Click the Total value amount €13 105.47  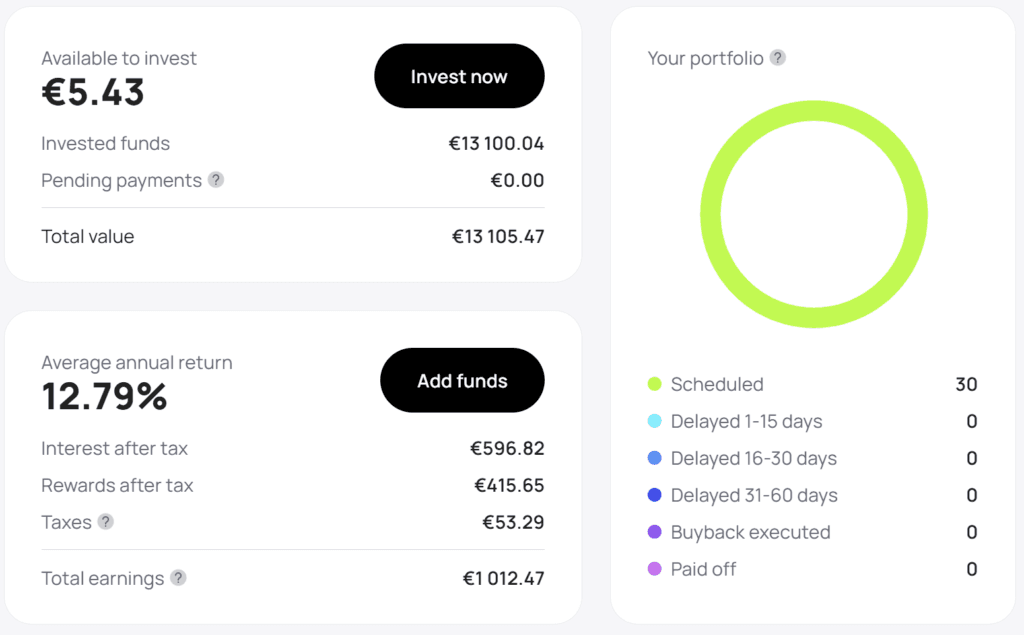click(498, 236)
